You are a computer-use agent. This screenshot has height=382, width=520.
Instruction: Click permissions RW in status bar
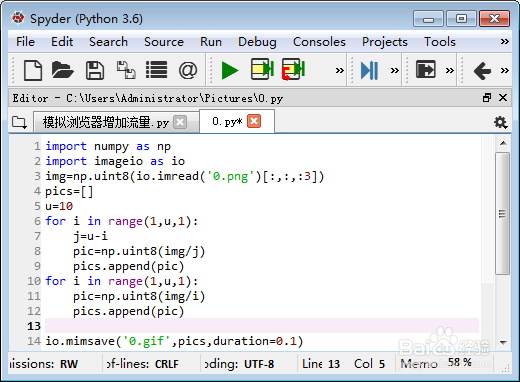tap(43, 364)
